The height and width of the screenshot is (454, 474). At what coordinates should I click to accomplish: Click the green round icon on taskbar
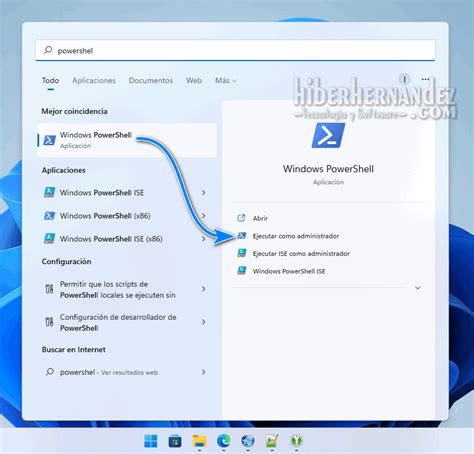pos(296,441)
